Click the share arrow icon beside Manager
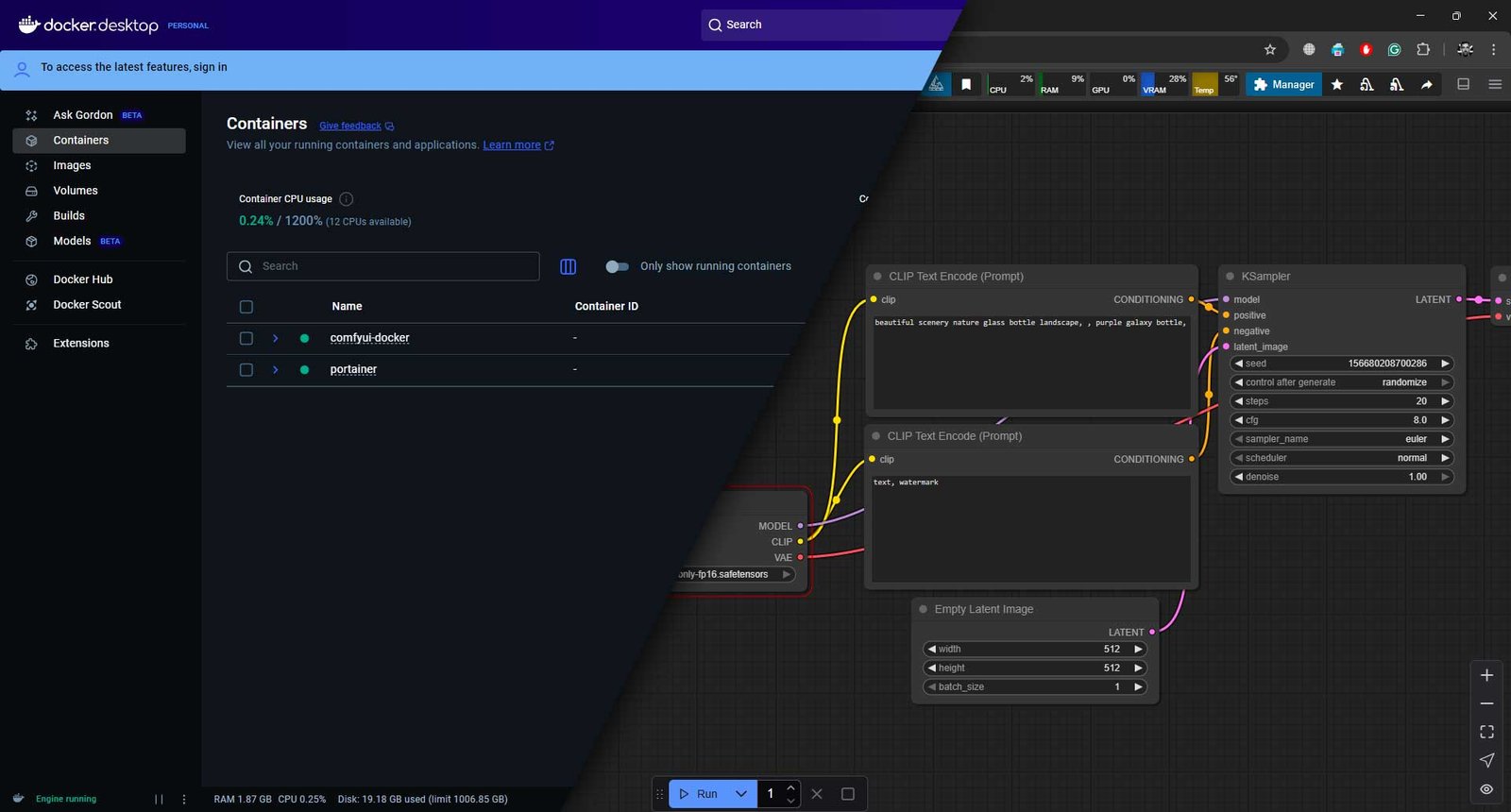The image size is (1511, 812). tap(1427, 85)
